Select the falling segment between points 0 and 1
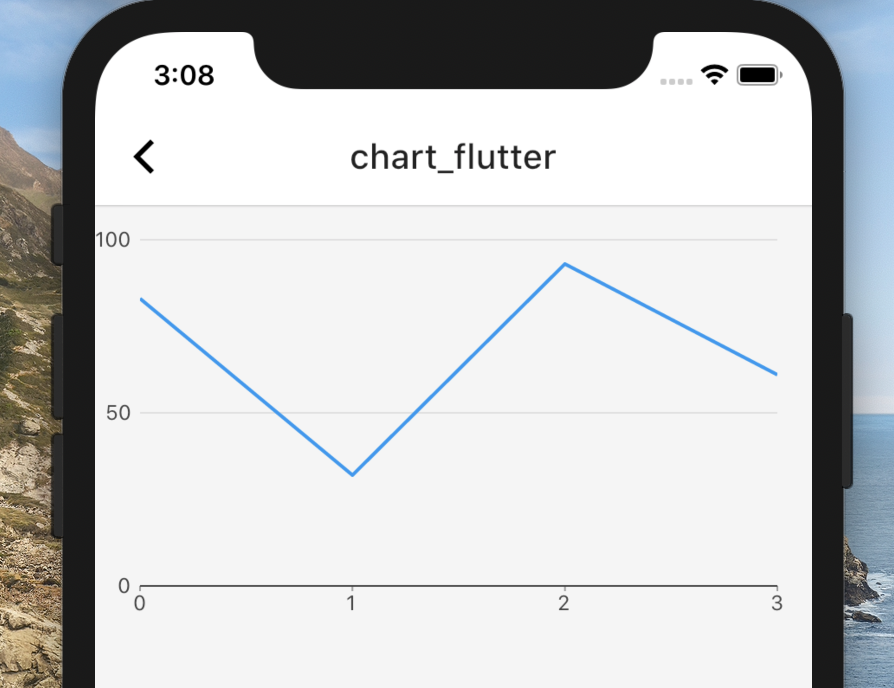 (246, 386)
